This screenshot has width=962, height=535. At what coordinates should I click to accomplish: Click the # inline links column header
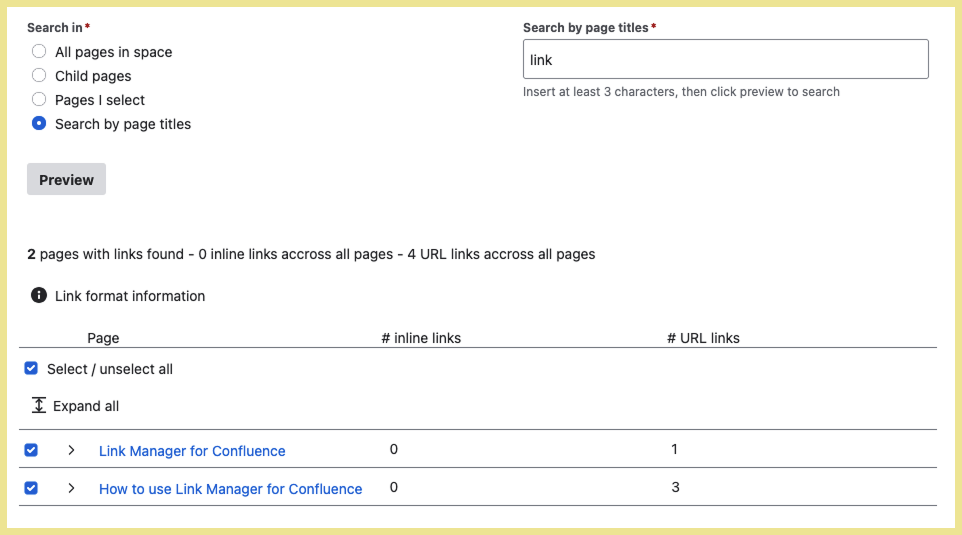tap(421, 338)
